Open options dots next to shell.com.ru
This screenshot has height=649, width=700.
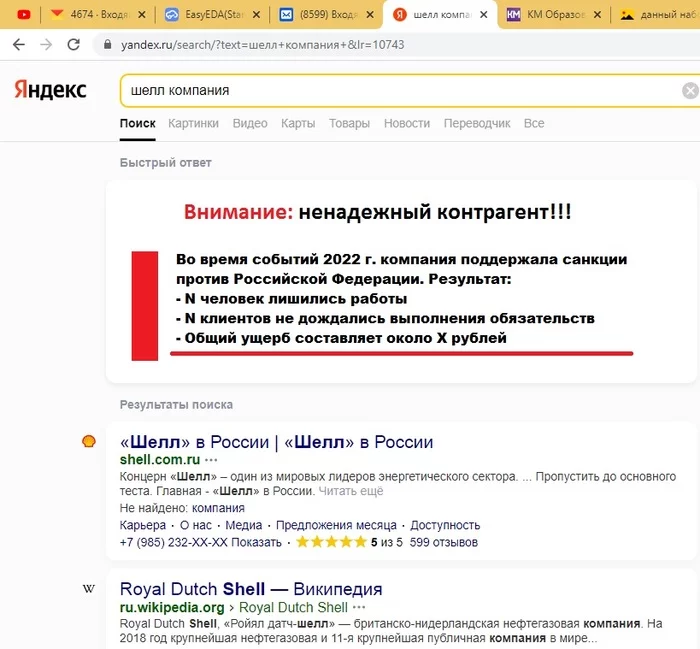[211, 460]
